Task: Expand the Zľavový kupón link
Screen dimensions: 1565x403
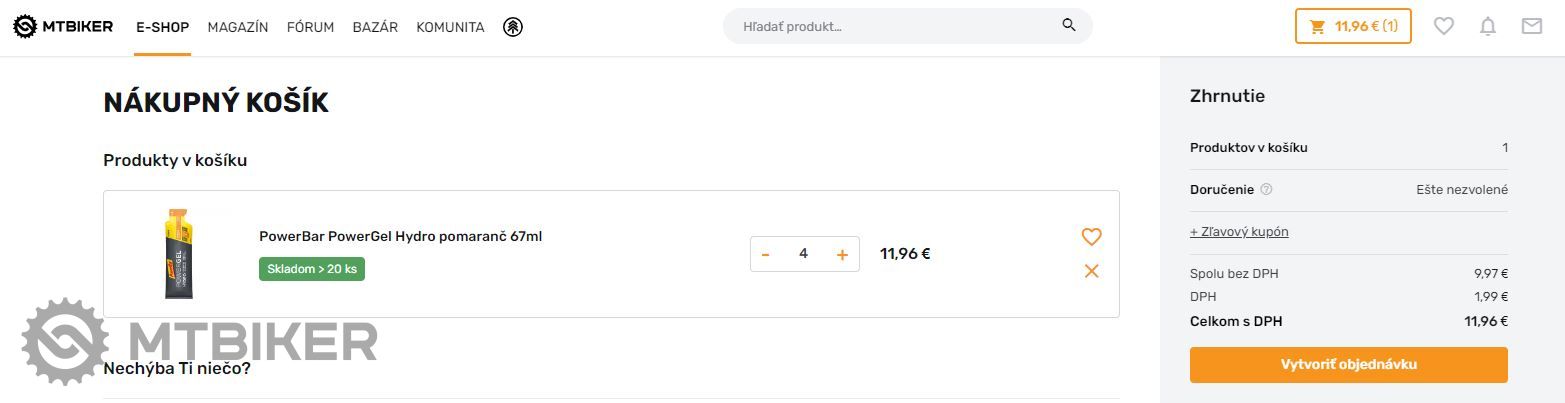Action: [1239, 232]
